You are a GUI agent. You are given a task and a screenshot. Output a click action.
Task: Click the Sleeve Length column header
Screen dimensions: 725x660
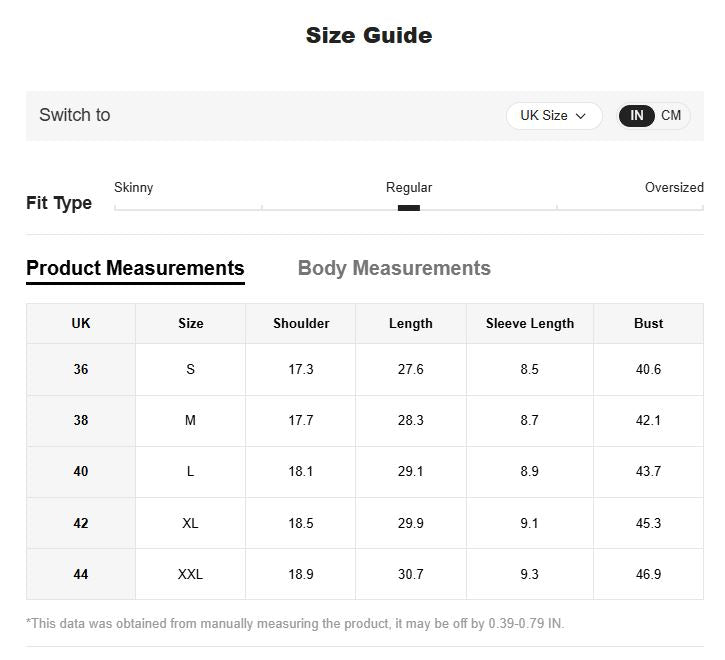point(530,323)
